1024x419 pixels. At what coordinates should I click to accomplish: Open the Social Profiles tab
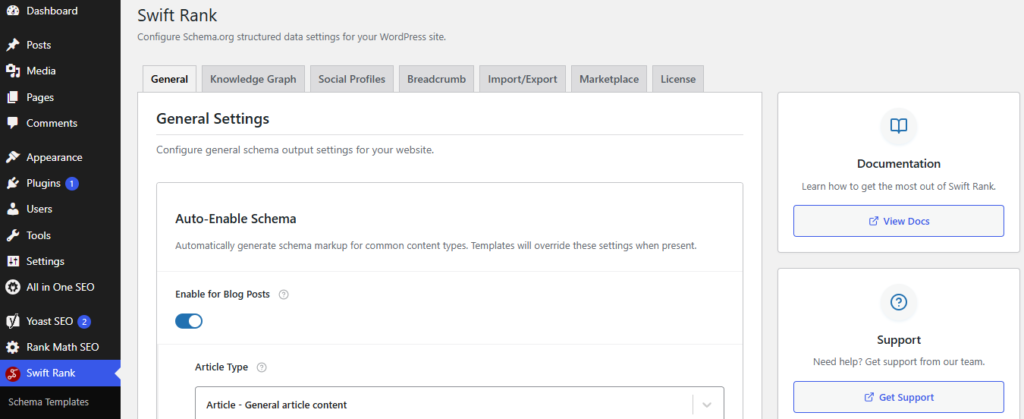pos(352,79)
